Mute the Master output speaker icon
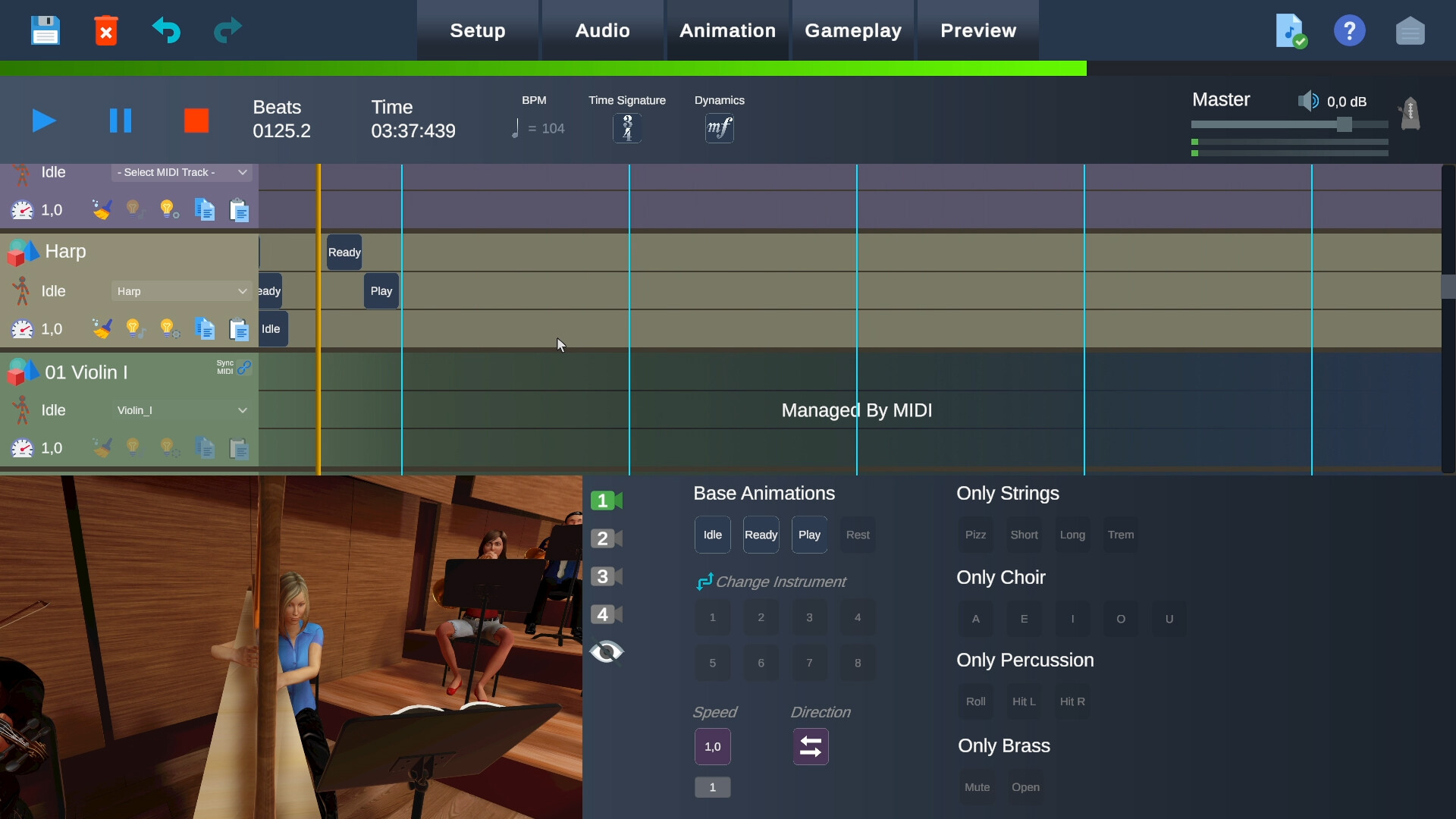Image resolution: width=1456 pixels, height=819 pixels. pyautogui.click(x=1307, y=99)
